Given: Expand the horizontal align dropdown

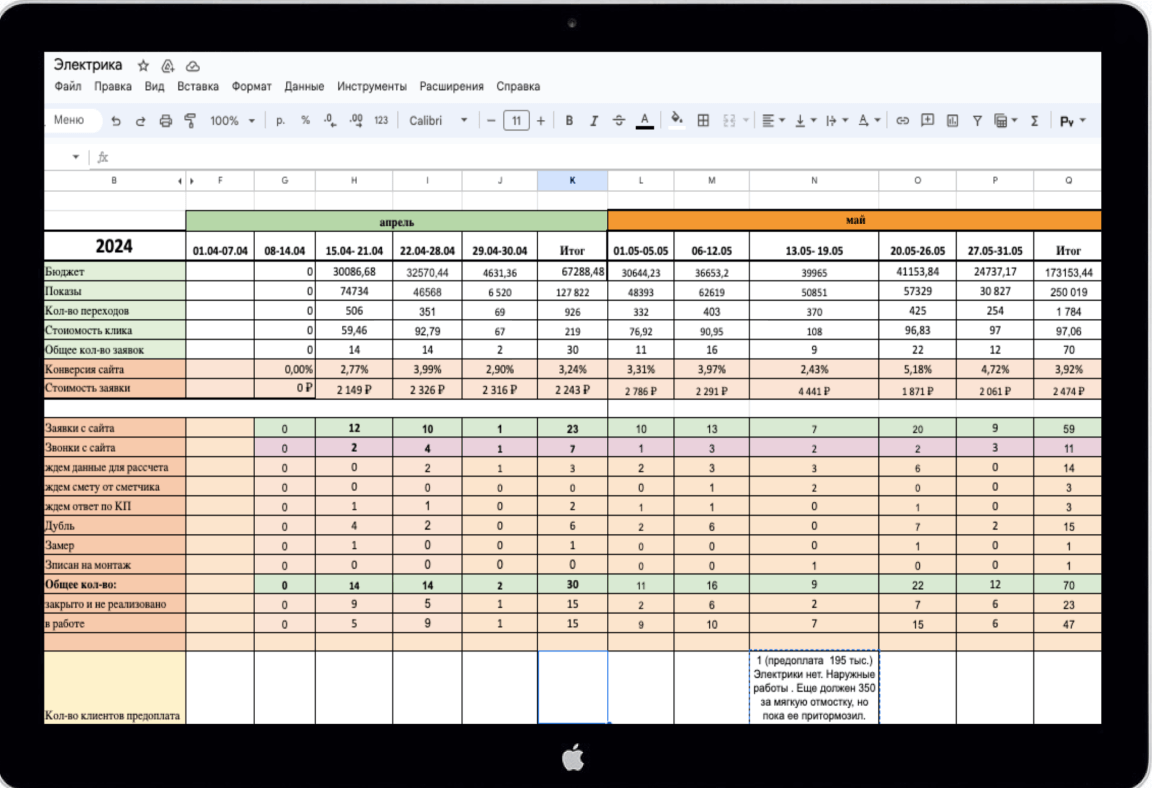Looking at the screenshot, I should pyautogui.click(x=773, y=121).
